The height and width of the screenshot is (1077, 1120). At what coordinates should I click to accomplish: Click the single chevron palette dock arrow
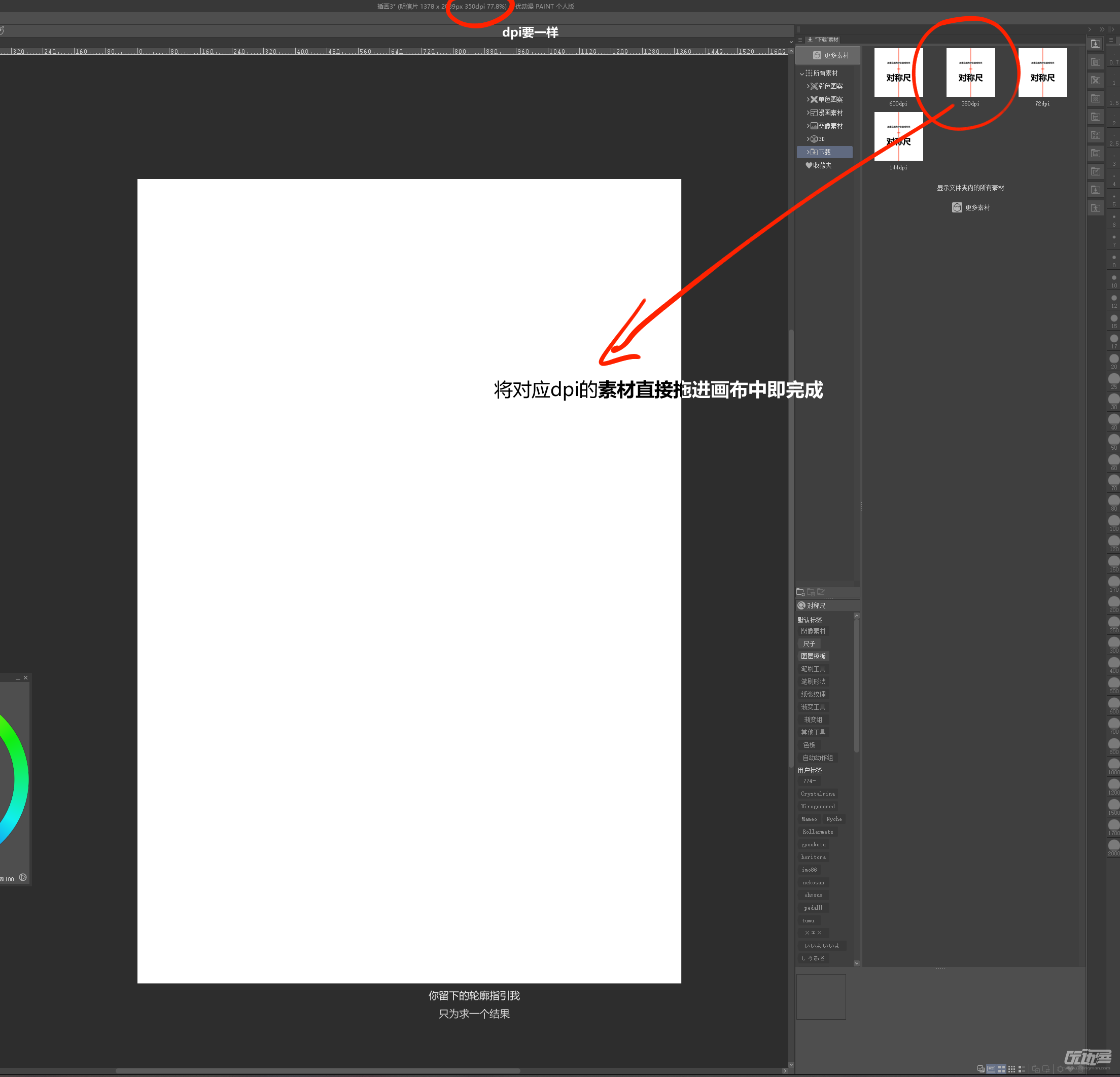click(x=1090, y=29)
